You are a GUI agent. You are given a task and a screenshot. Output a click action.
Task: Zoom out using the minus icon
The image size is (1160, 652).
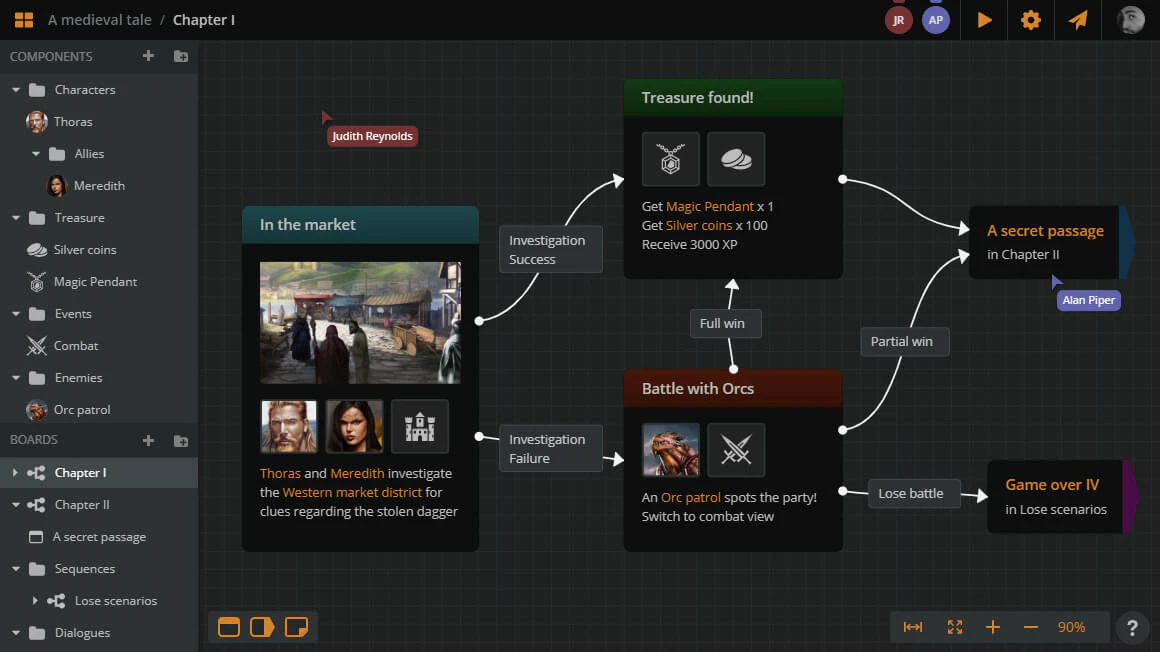1031,627
